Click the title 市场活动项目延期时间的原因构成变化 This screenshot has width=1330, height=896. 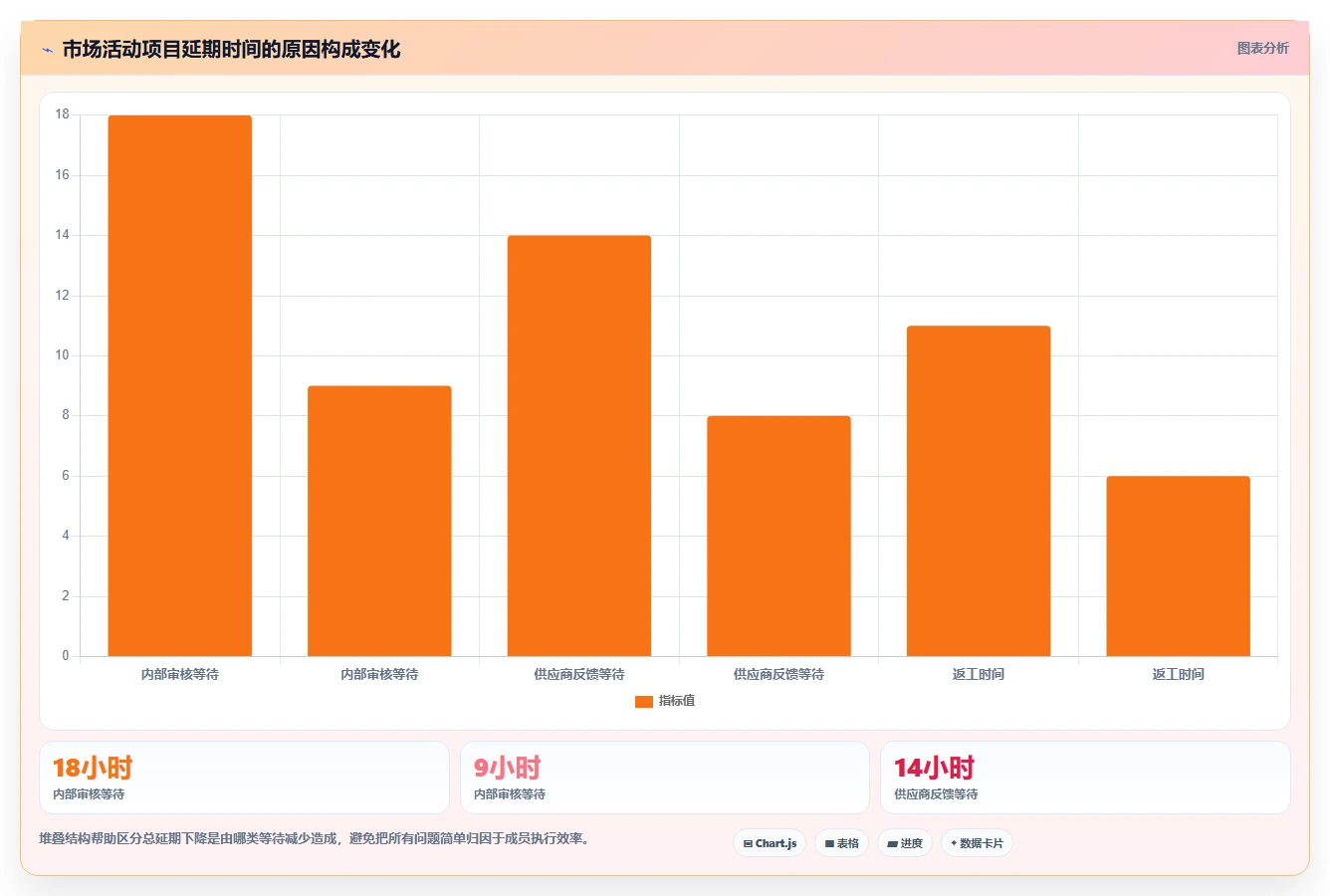pyautogui.click(x=231, y=49)
